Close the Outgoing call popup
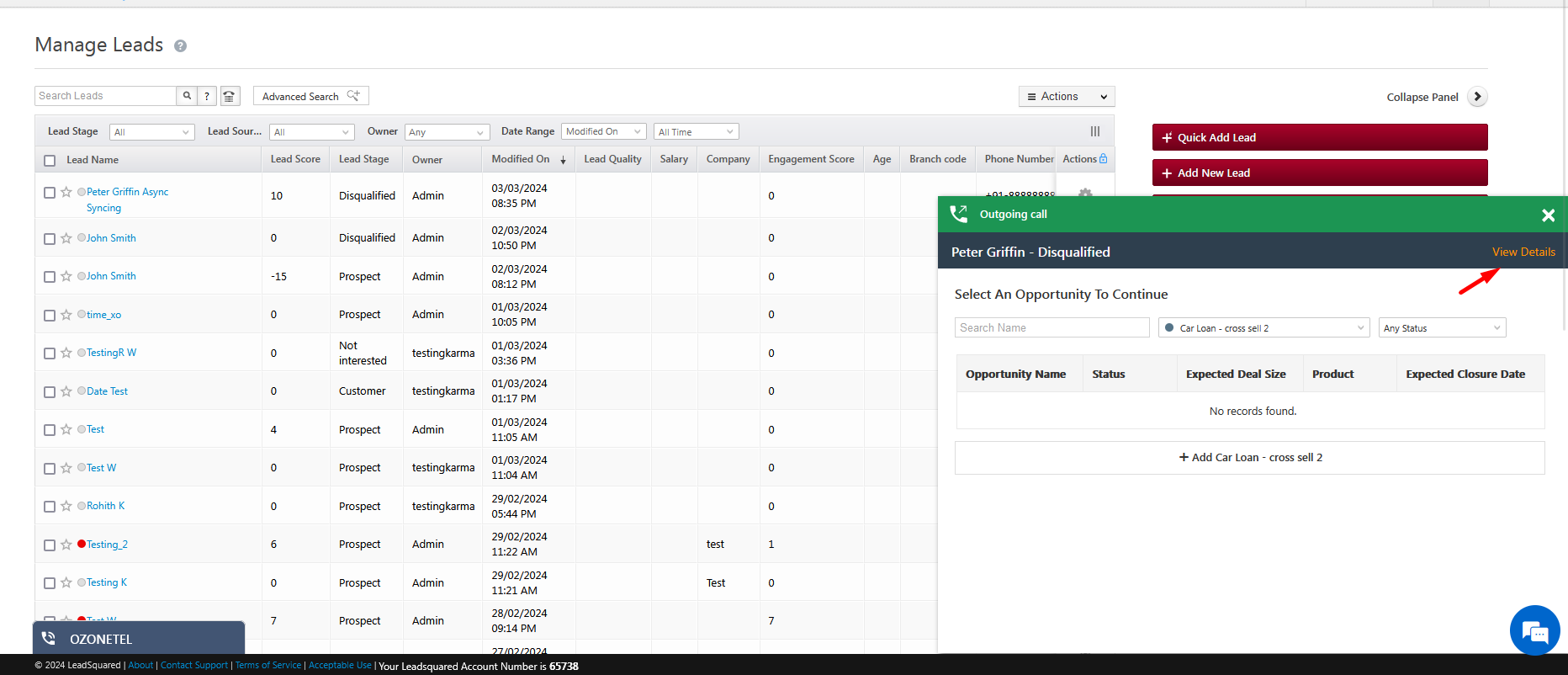 click(1547, 215)
